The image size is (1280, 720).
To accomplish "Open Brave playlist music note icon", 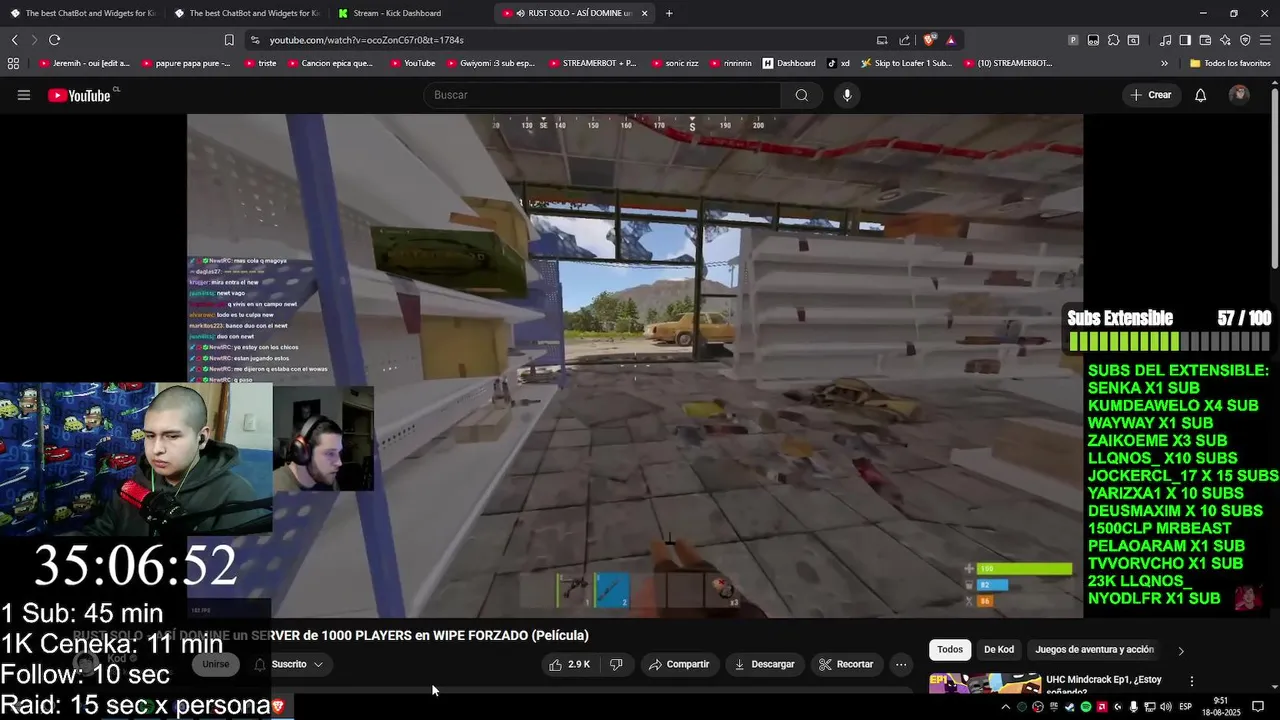I will (x=1165, y=40).
